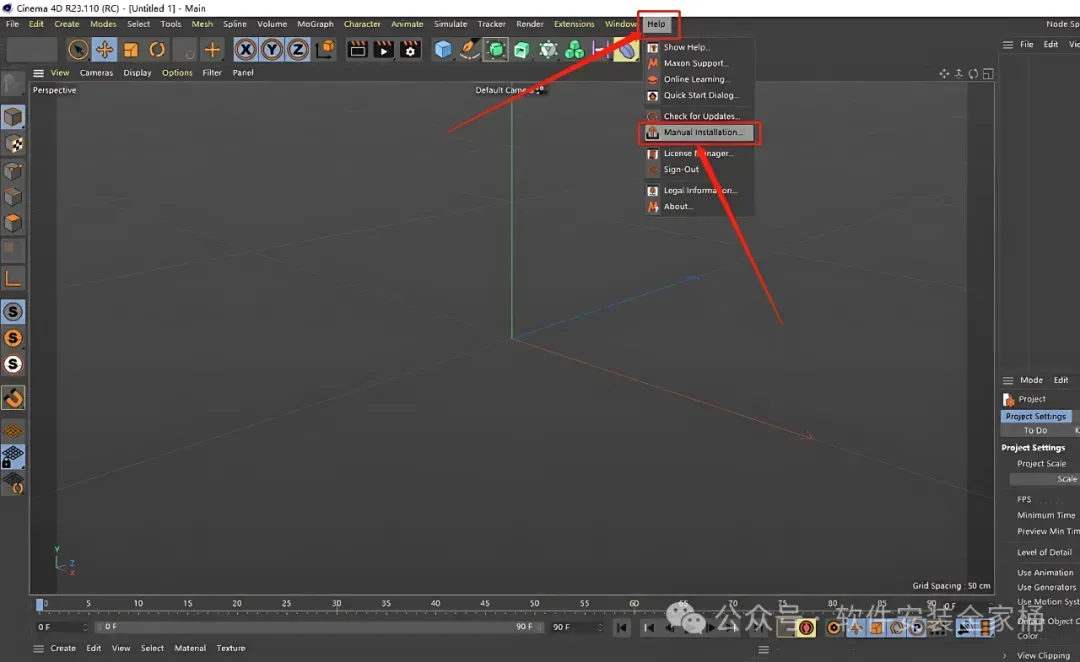This screenshot has height=662, width=1080.
Task: Enable Model mode cube icon
Action: (x=13, y=117)
